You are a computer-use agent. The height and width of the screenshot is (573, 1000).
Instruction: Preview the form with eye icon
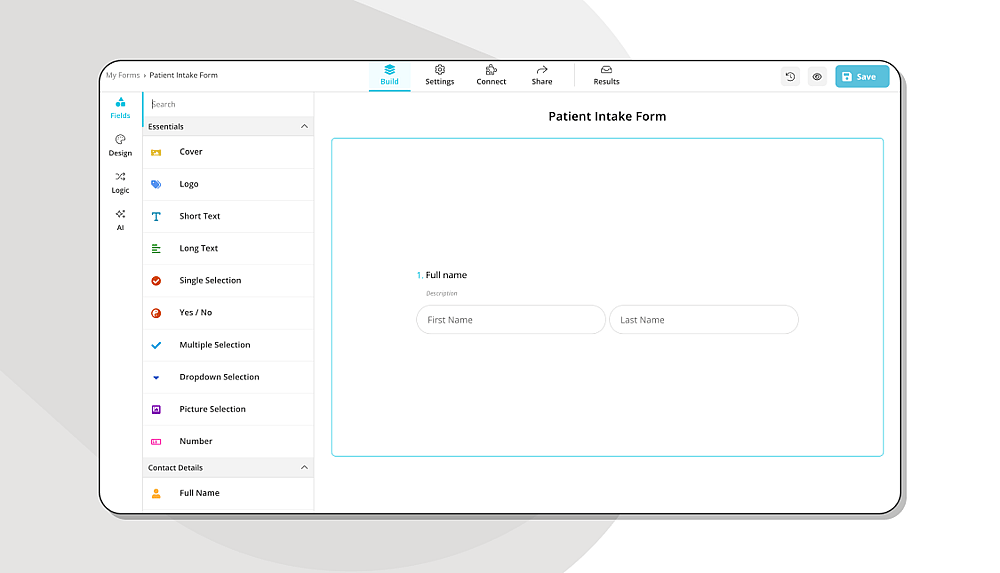(817, 77)
